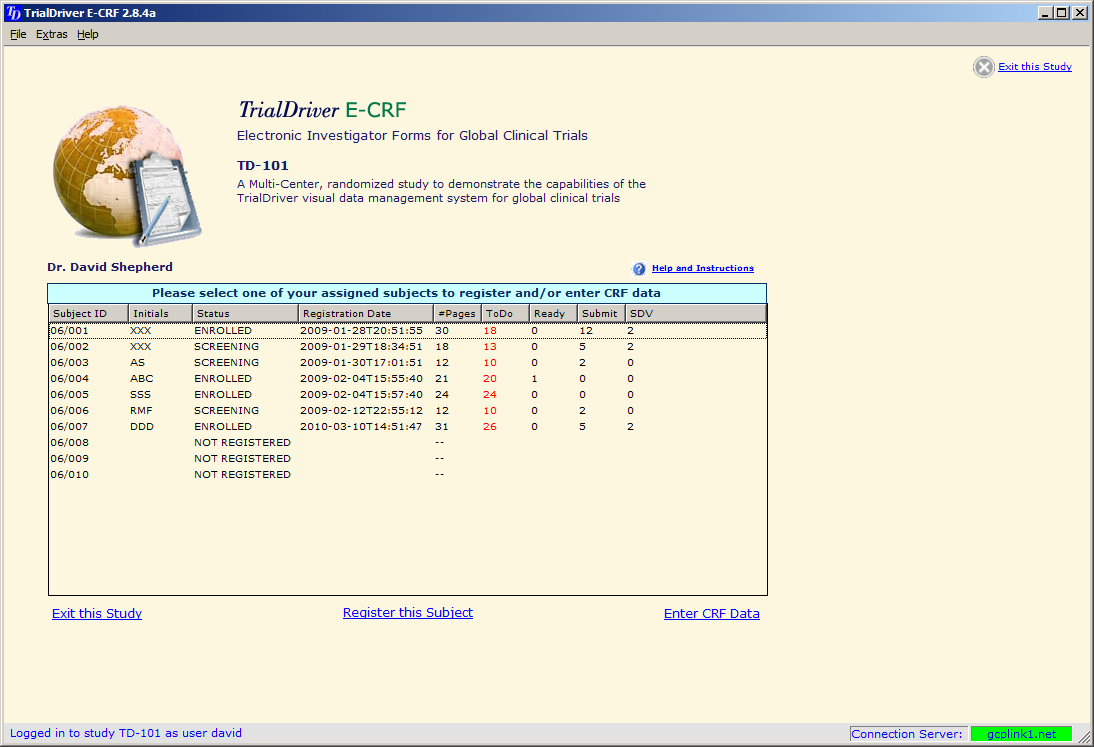Click the TrialDriver globe clipboard logo

tap(127, 172)
